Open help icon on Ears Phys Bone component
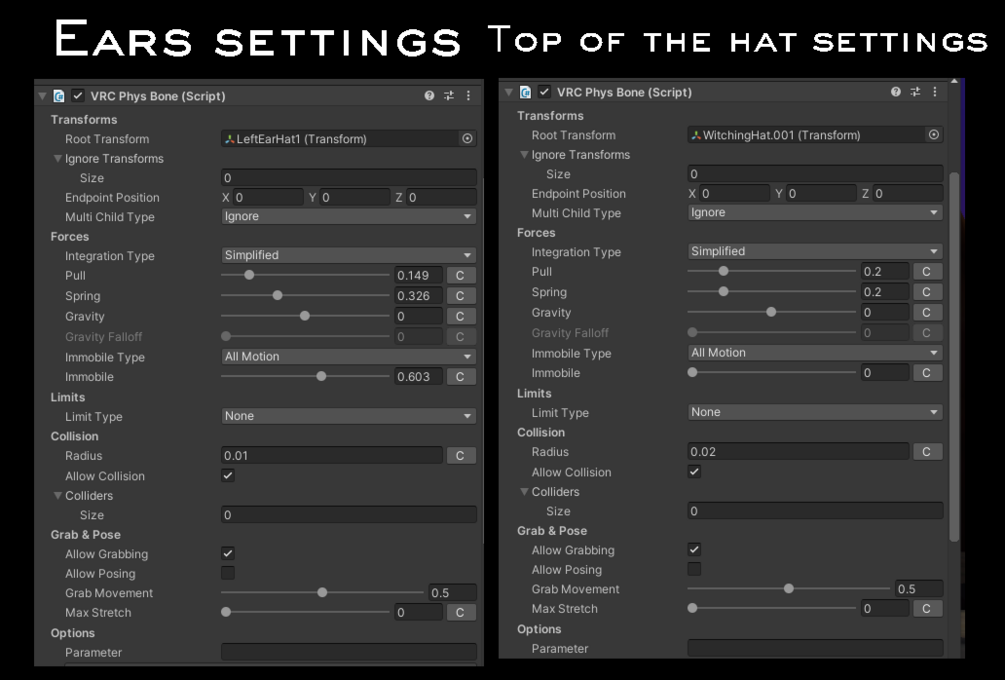The image size is (1005, 680). pyautogui.click(x=429, y=95)
